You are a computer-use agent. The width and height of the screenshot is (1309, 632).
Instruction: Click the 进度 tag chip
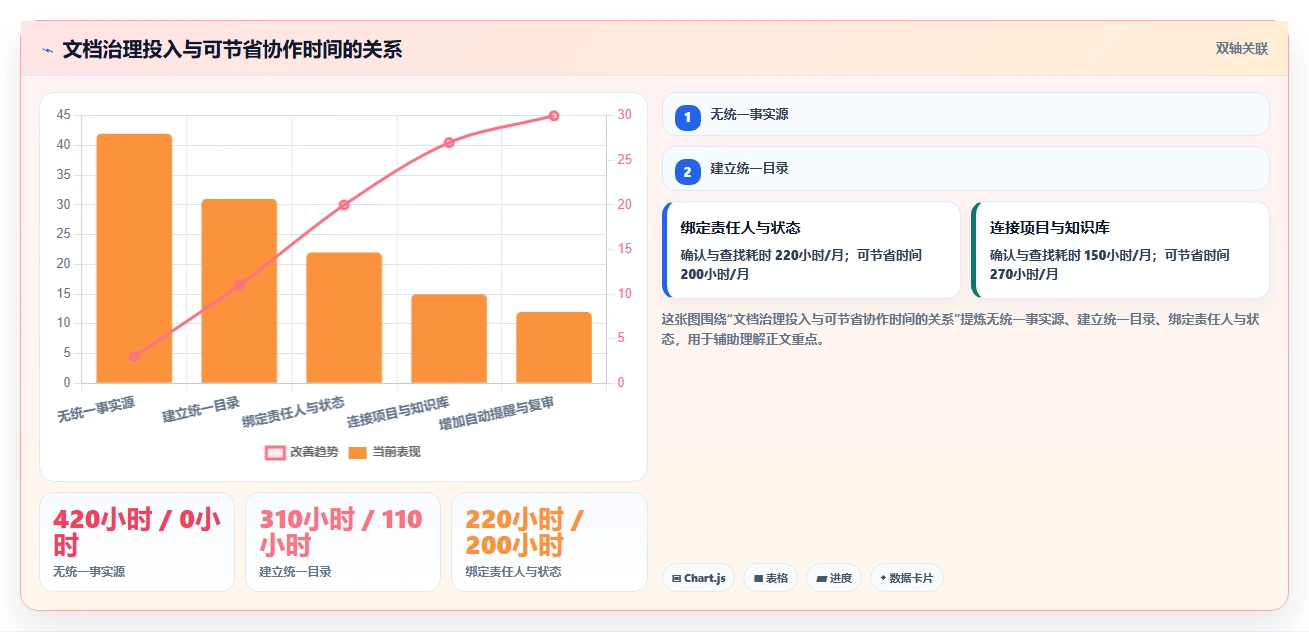point(834,578)
